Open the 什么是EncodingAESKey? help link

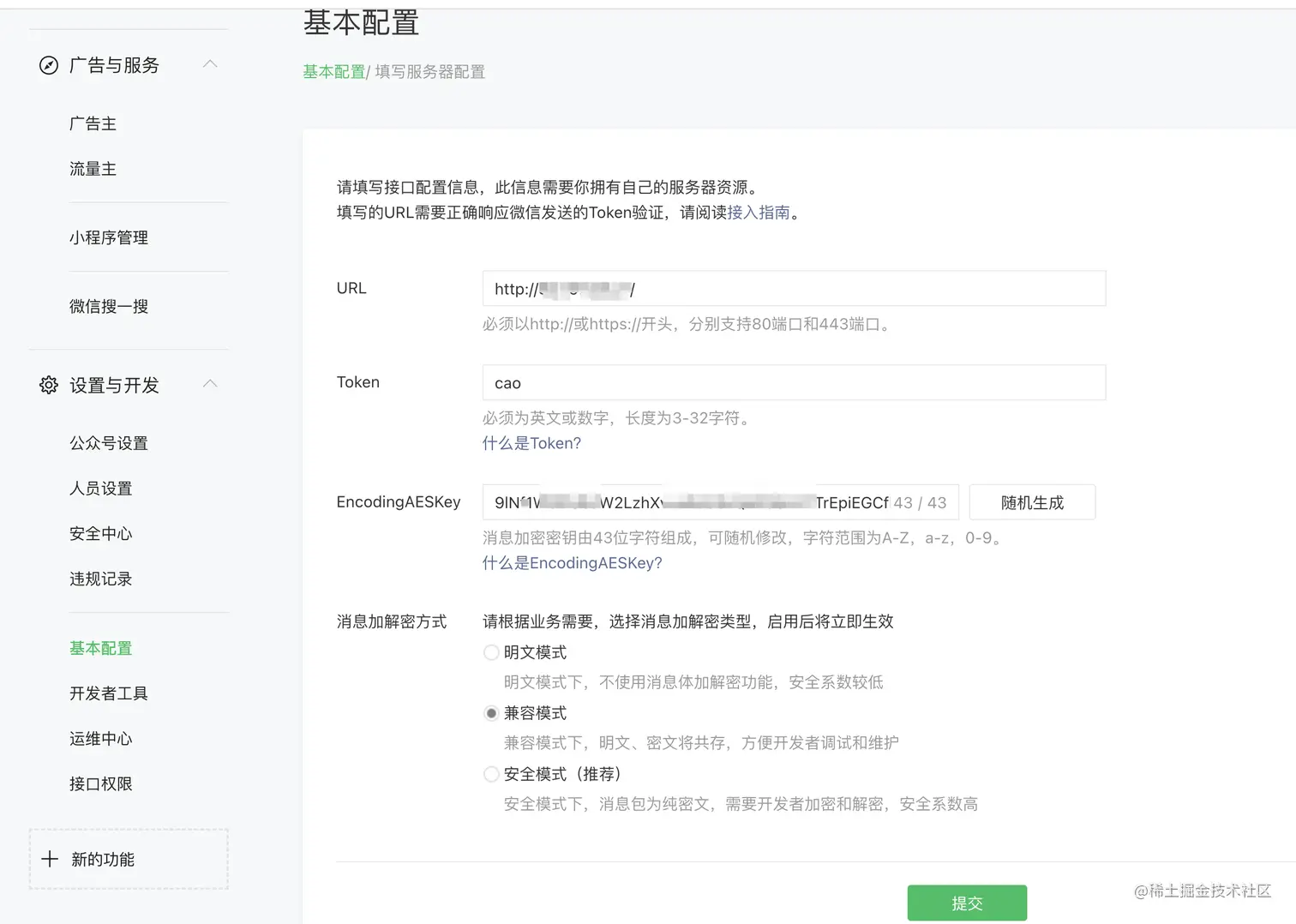(572, 563)
